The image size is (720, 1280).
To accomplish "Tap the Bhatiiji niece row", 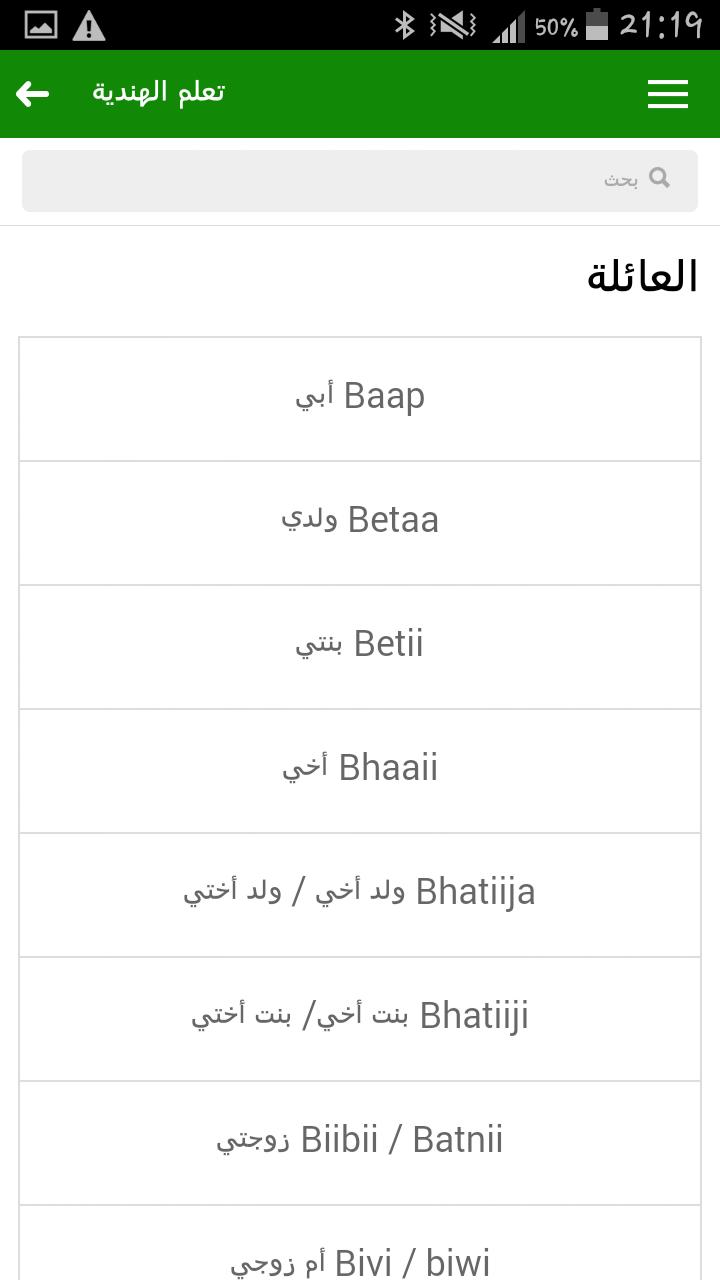I will tap(360, 1019).
